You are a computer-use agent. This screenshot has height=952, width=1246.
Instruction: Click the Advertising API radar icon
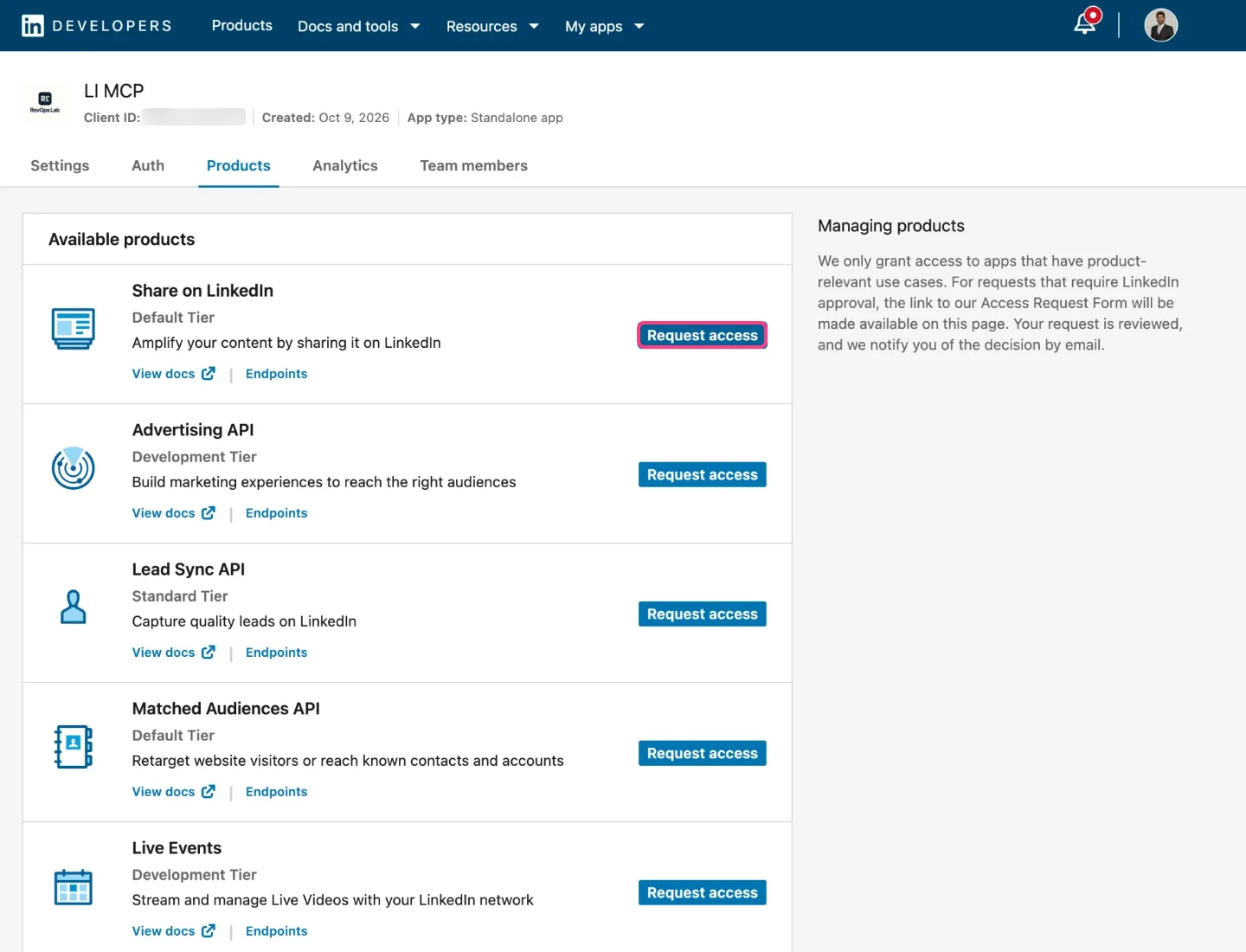coord(74,468)
